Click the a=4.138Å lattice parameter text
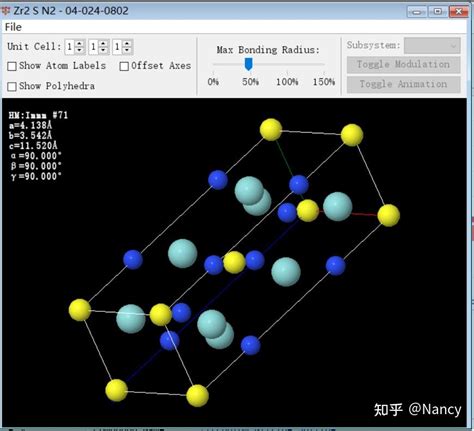The image size is (474, 431). pyautogui.click(x=31, y=126)
